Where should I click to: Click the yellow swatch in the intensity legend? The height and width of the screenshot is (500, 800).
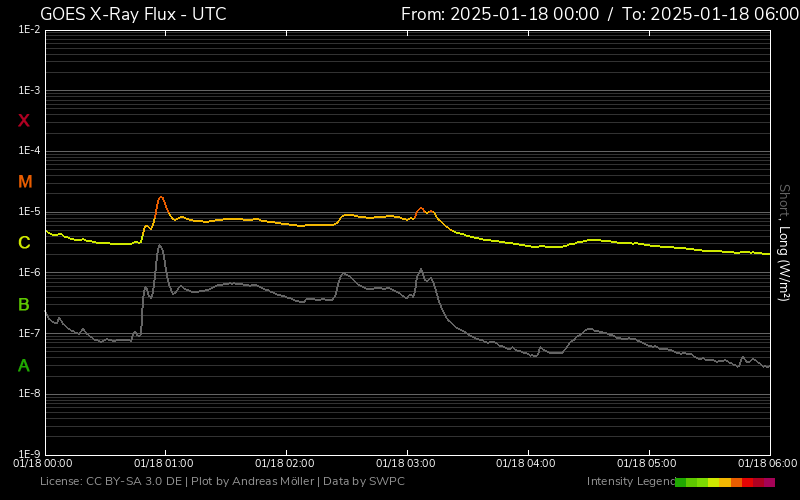[713, 482]
